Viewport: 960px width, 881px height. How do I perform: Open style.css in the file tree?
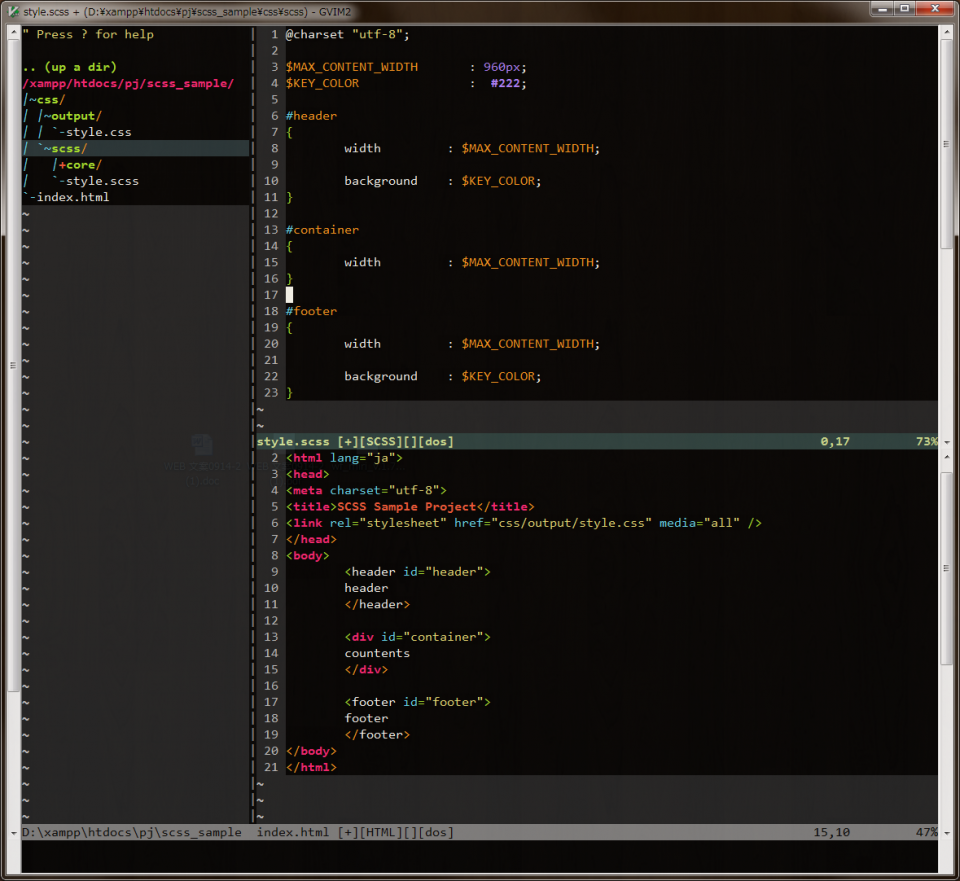click(x=98, y=132)
